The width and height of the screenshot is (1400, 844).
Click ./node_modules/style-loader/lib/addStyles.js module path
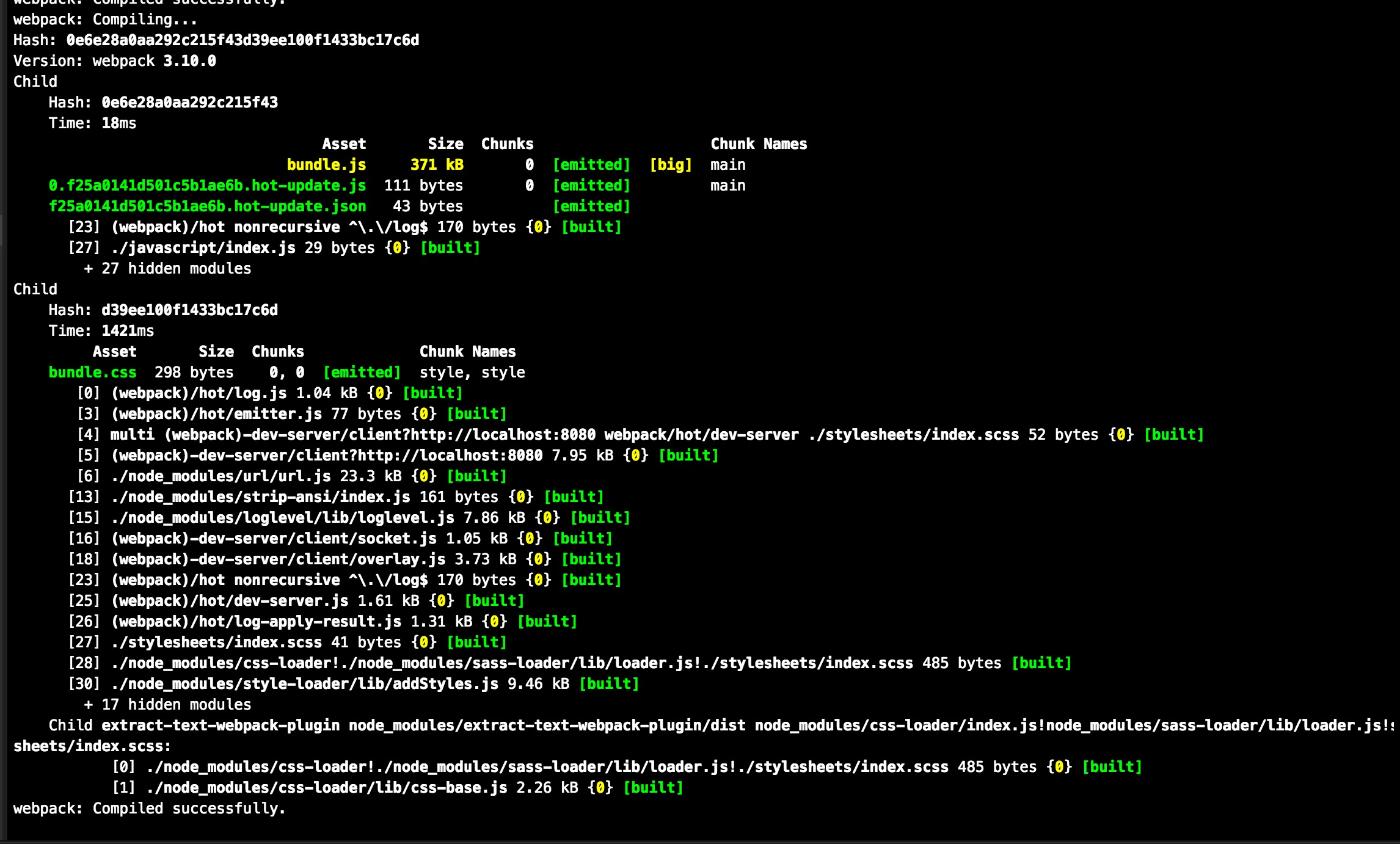pos(305,684)
